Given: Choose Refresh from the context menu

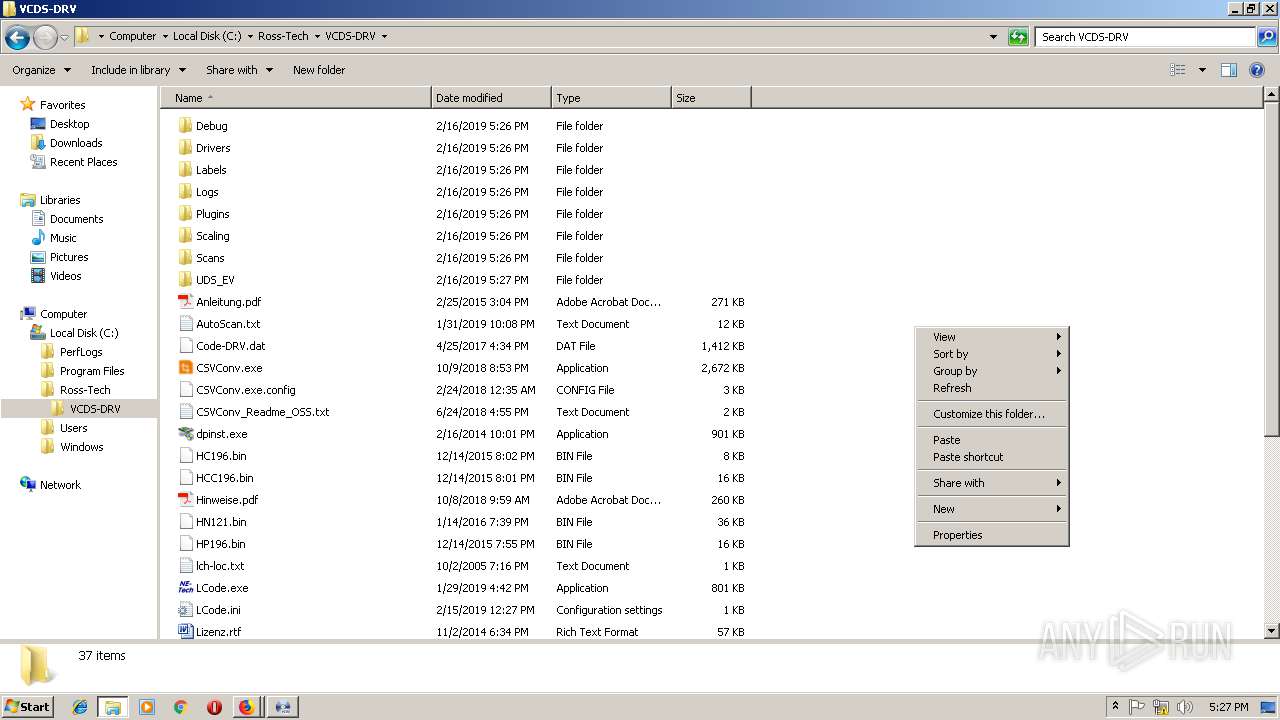Looking at the screenshot, I should (x=992, y=388).
